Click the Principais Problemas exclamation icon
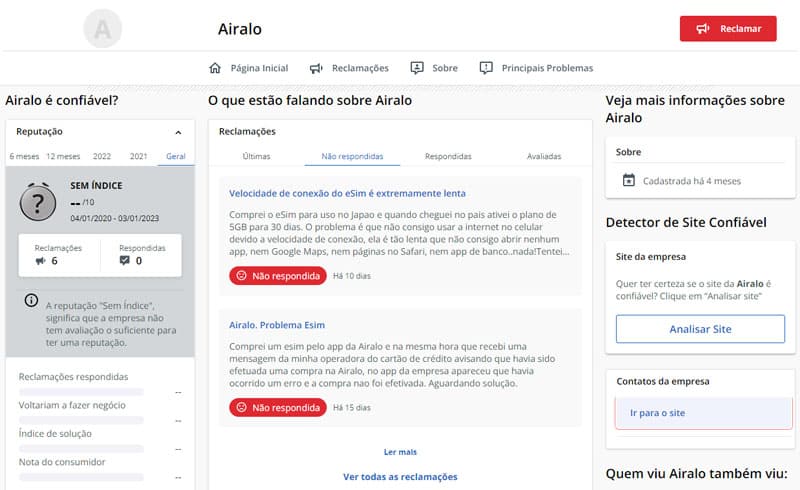The height and width of the screenshot is (490, 800). [x=486, y=68]
